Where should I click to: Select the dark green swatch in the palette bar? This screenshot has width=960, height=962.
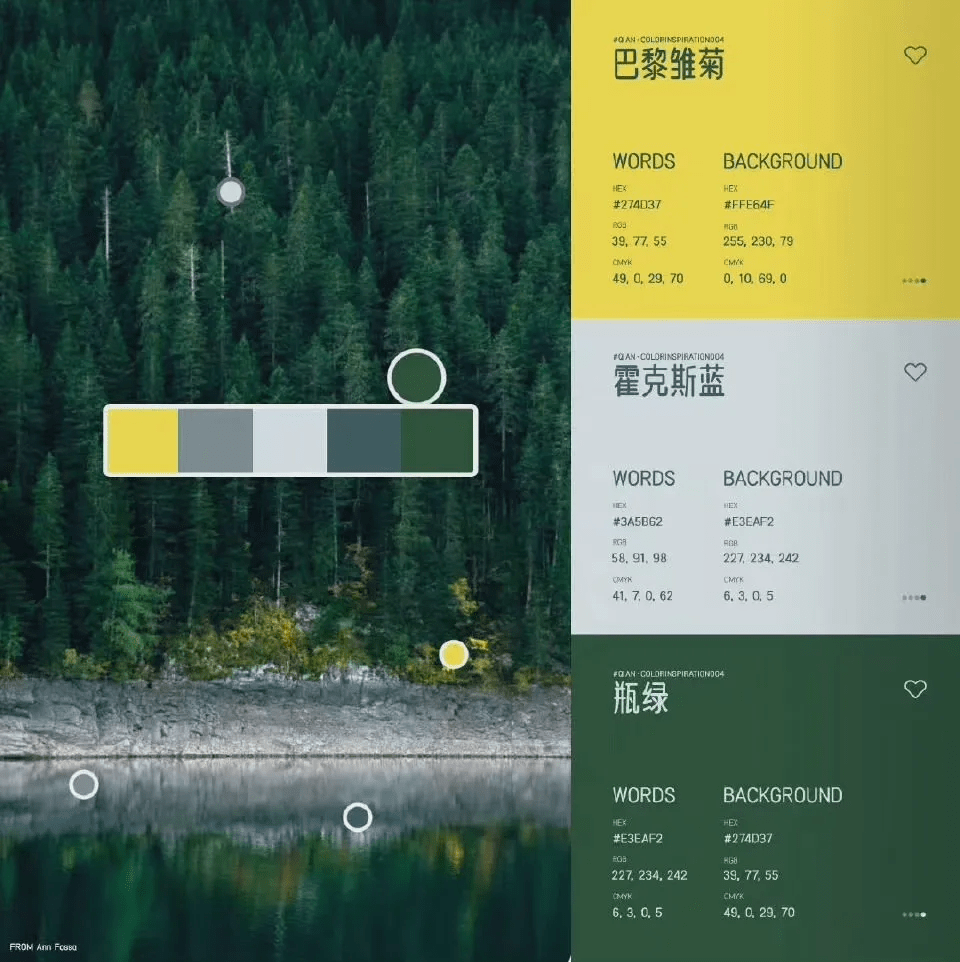coord(437,441)
